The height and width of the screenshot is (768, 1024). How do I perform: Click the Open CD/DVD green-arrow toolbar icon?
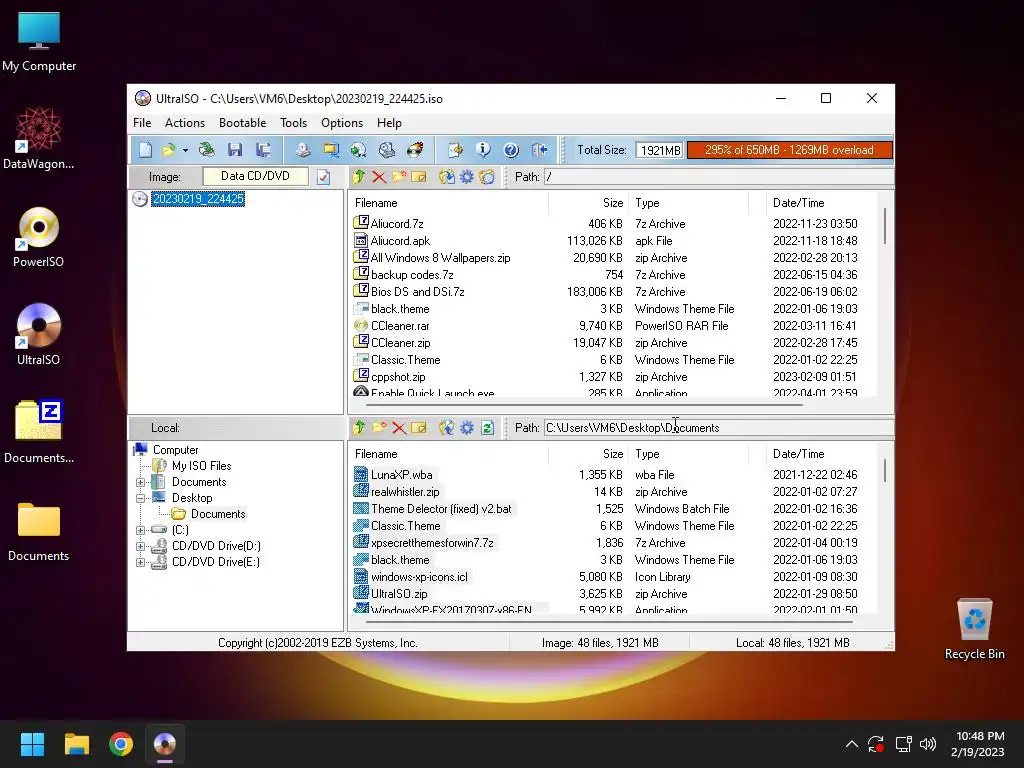pos(206,150)
